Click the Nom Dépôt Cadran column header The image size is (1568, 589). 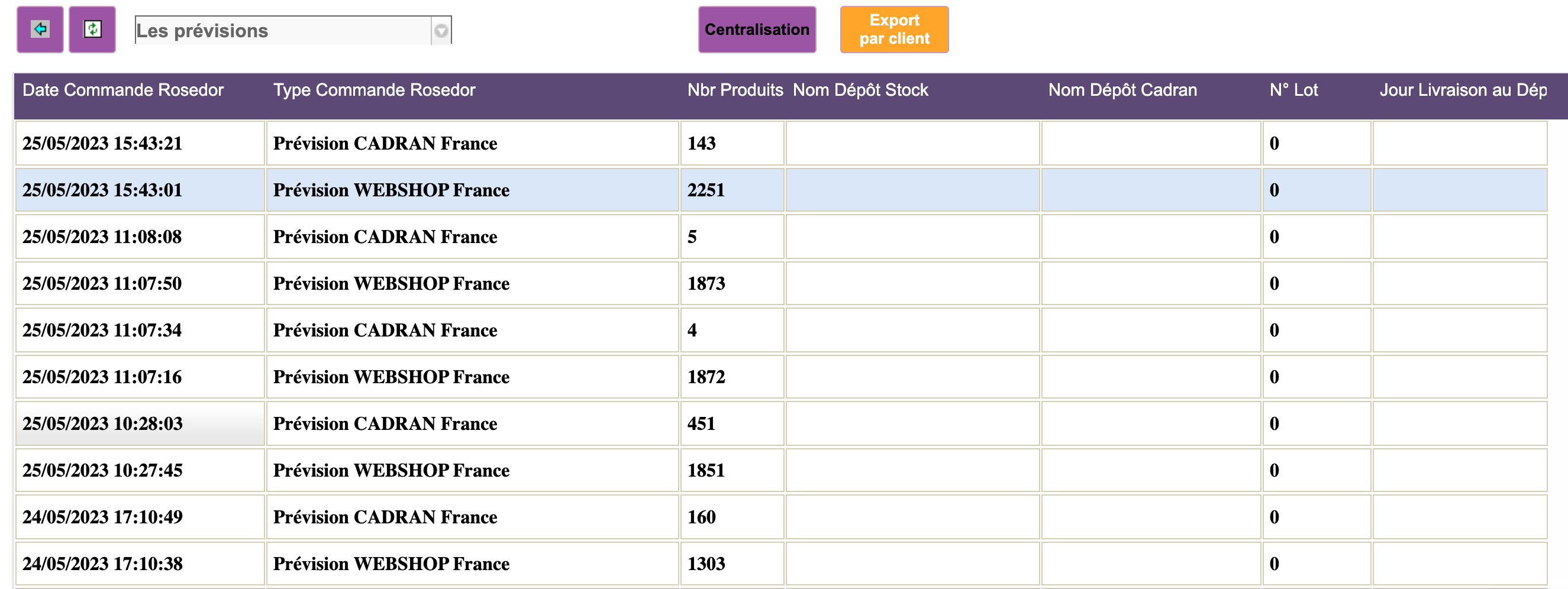pos(1122,90)
